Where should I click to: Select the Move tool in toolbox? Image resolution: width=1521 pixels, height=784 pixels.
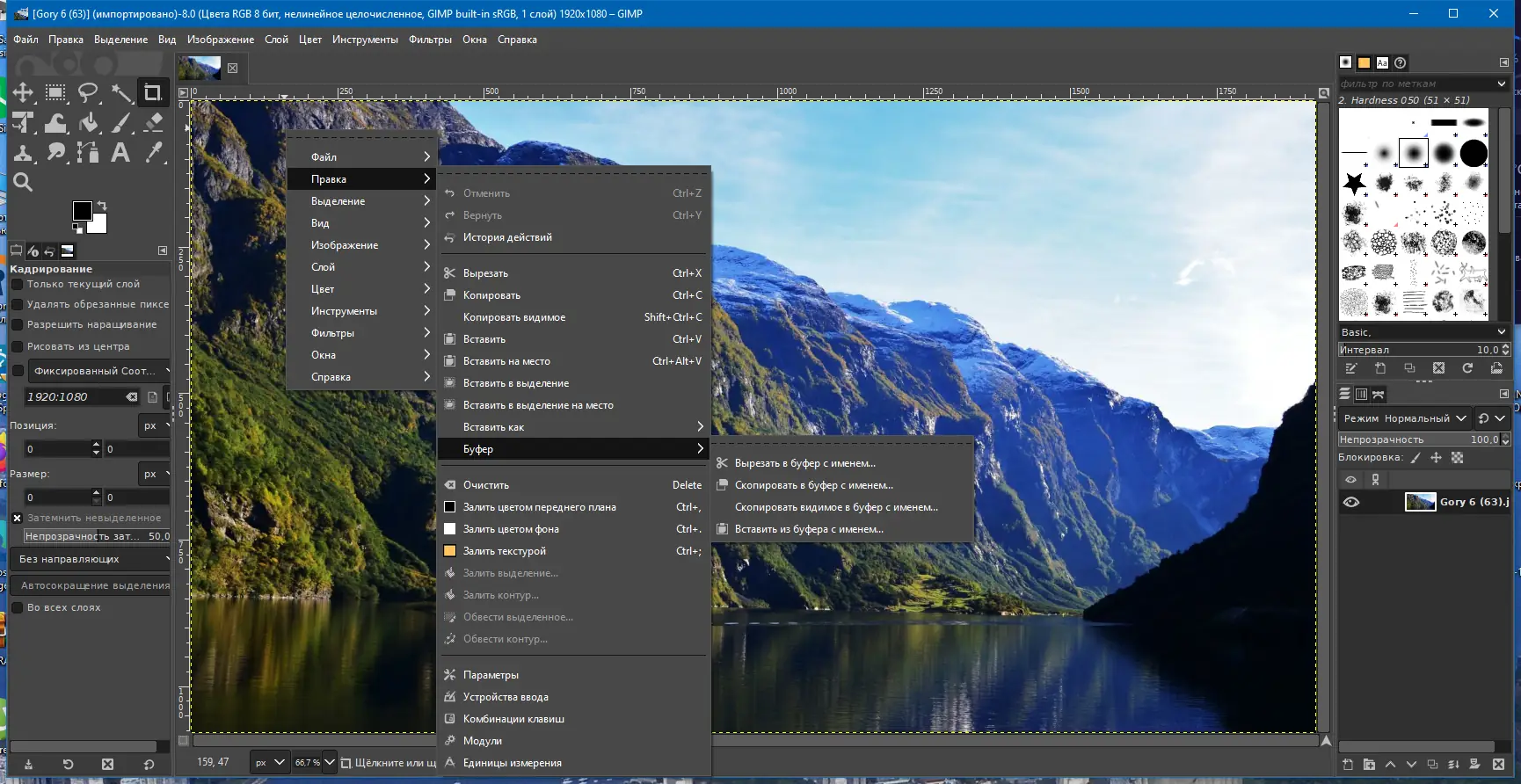point(23,92)
